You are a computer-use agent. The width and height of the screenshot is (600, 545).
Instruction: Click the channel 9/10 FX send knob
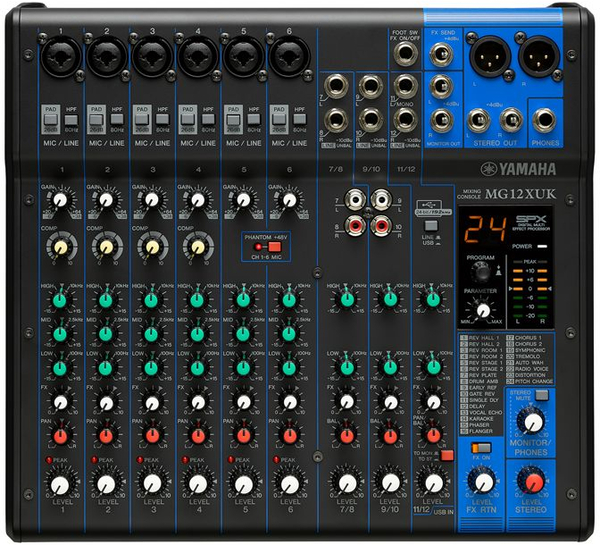391,402
